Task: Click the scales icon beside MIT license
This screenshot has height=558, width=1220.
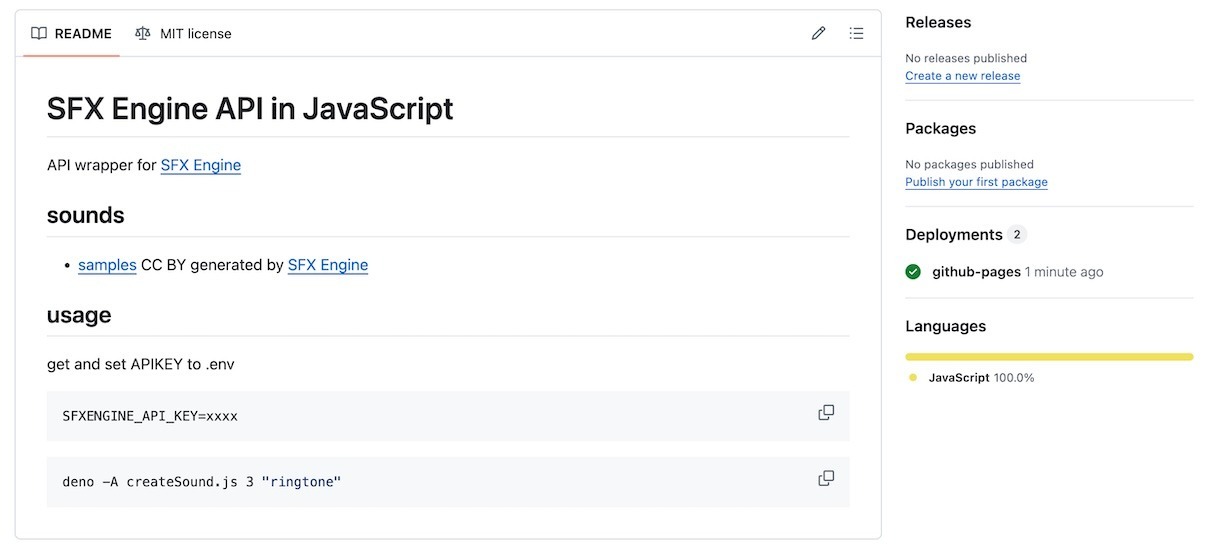Action: point(143,33)
